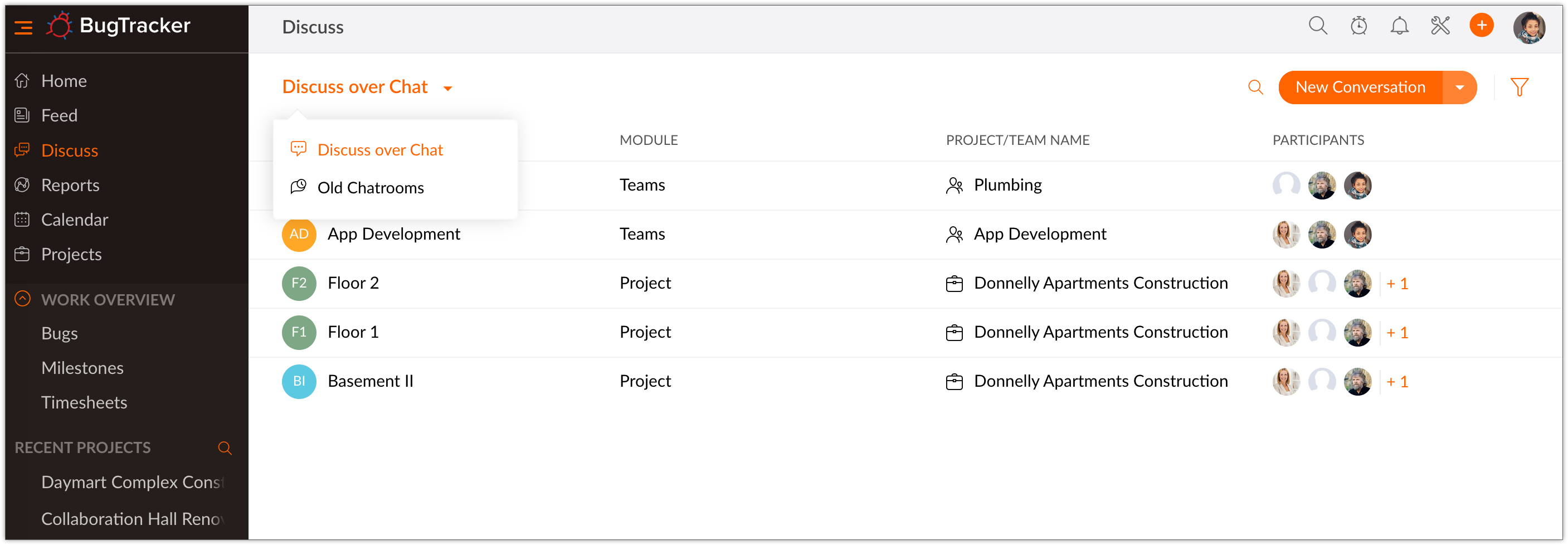Screen dimensions: 1568x545
Task: Choose Discuss over Chat menu option
Action: [x=380, y=150]
